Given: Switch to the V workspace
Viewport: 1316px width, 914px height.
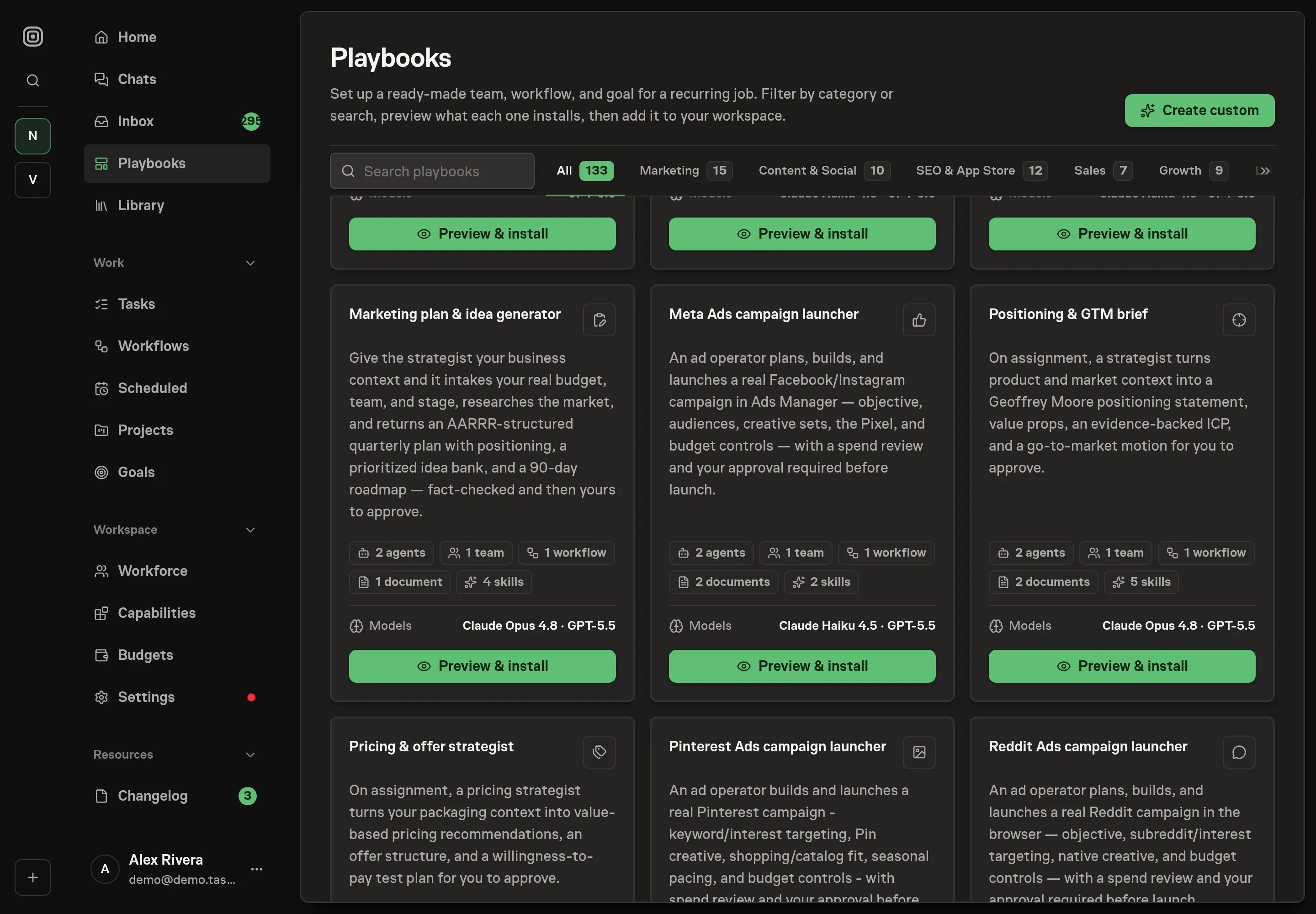Looking at the screenshot, I should click(32, 180).
